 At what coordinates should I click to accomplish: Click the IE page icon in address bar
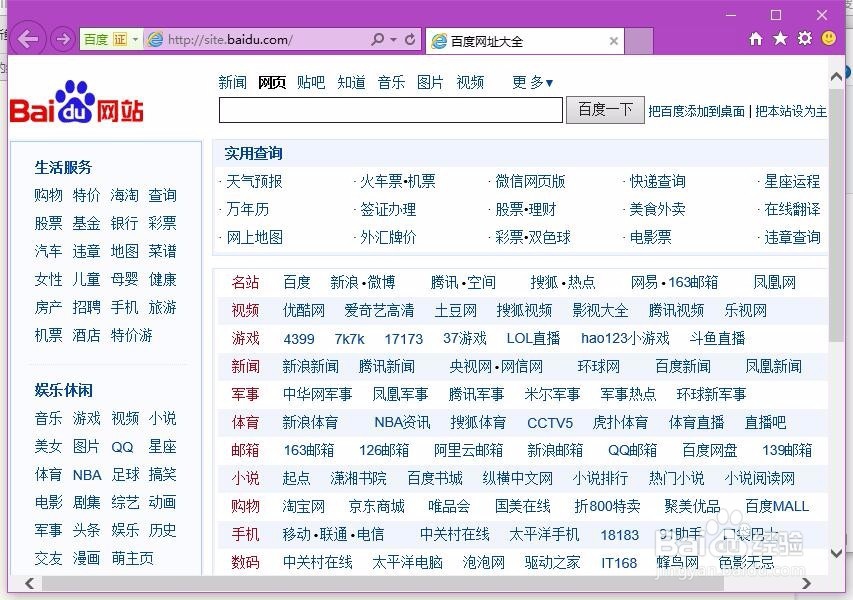[156, 39]
